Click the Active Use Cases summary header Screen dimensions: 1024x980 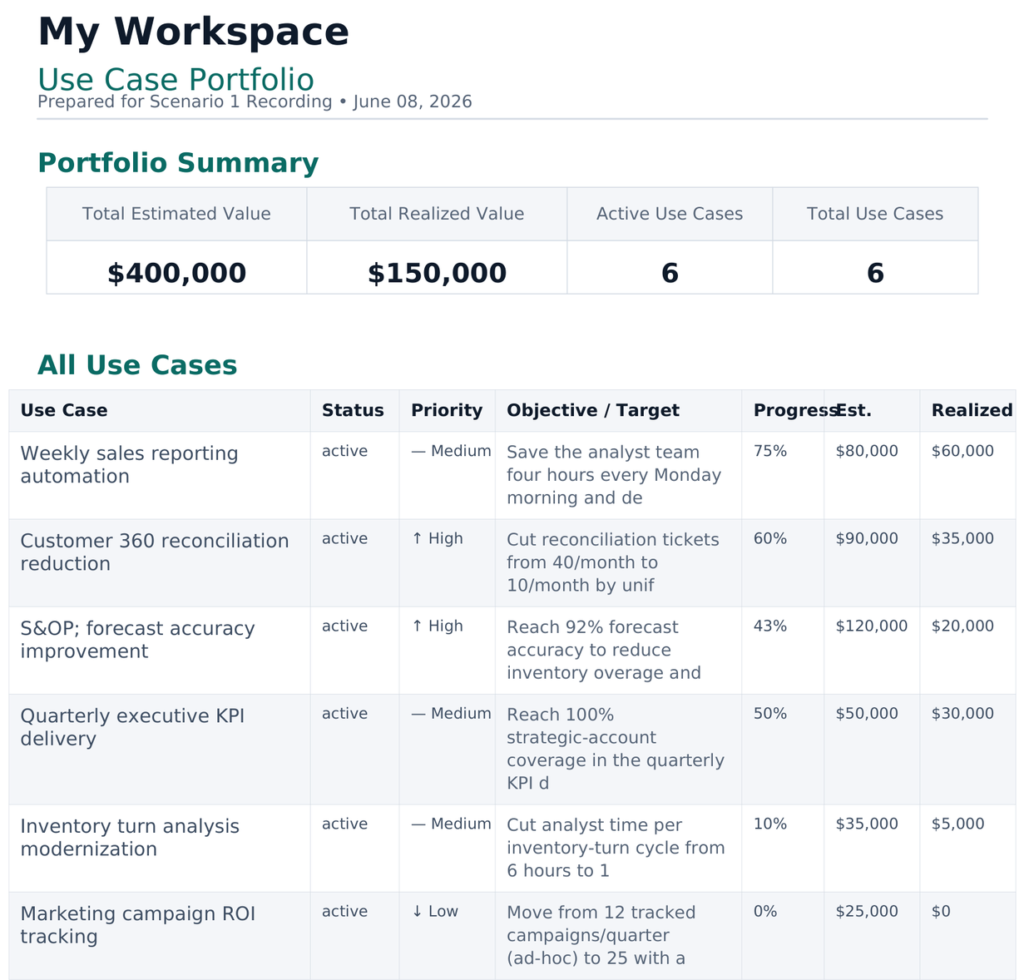(669, 213)
